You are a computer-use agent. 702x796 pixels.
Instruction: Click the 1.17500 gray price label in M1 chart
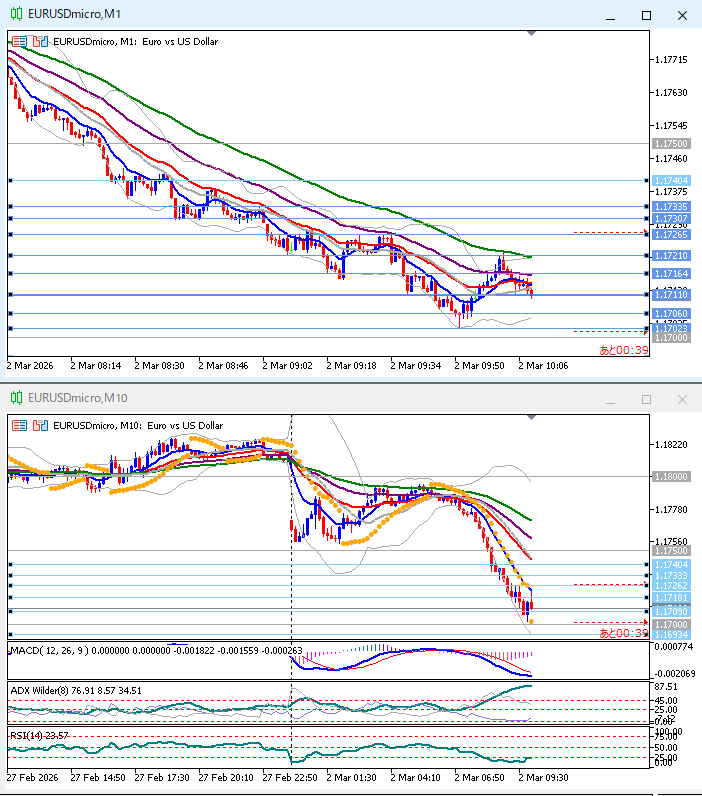click(670, 144)
